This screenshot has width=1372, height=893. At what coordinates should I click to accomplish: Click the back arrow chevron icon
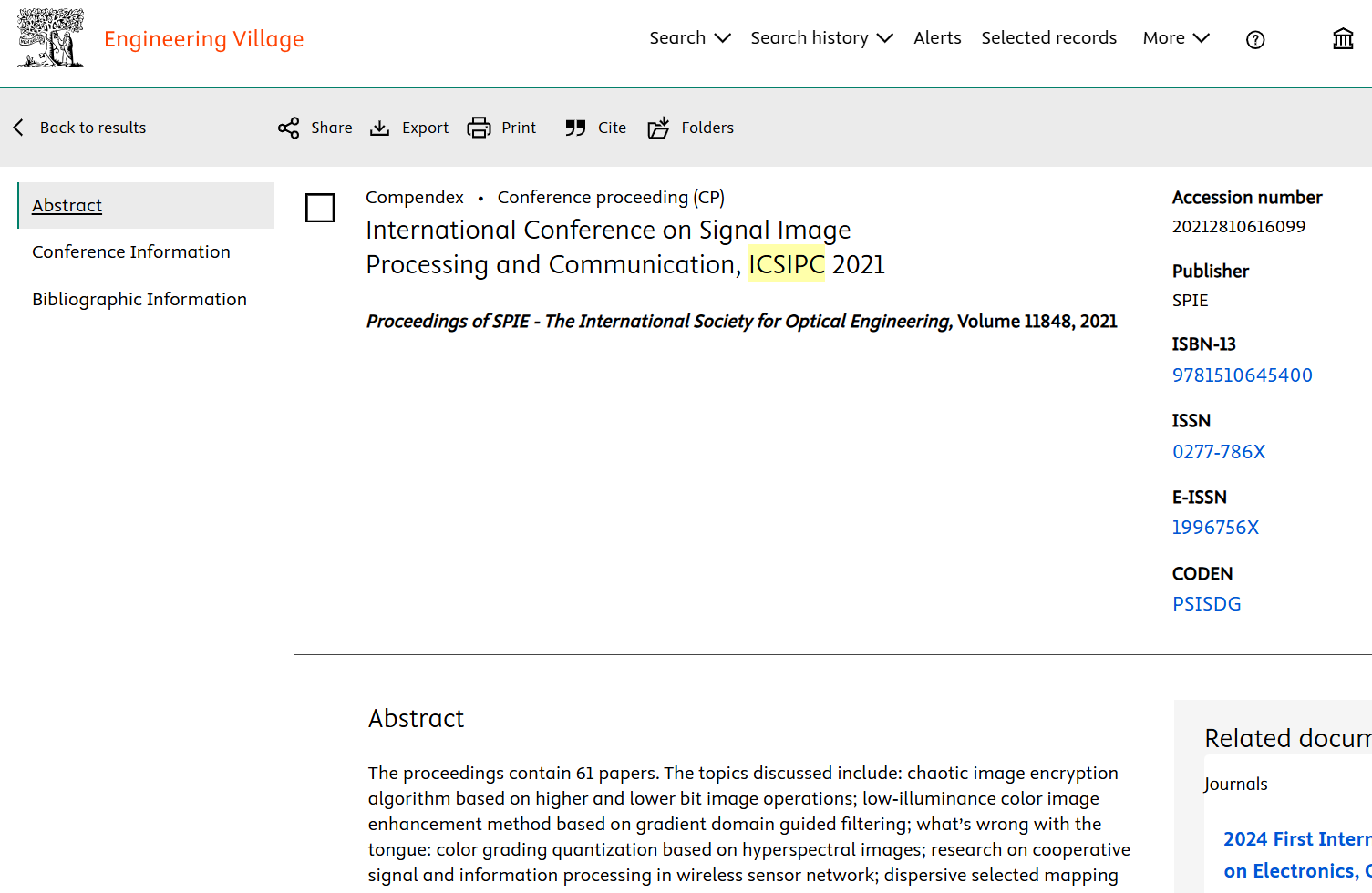pos(18,128)
